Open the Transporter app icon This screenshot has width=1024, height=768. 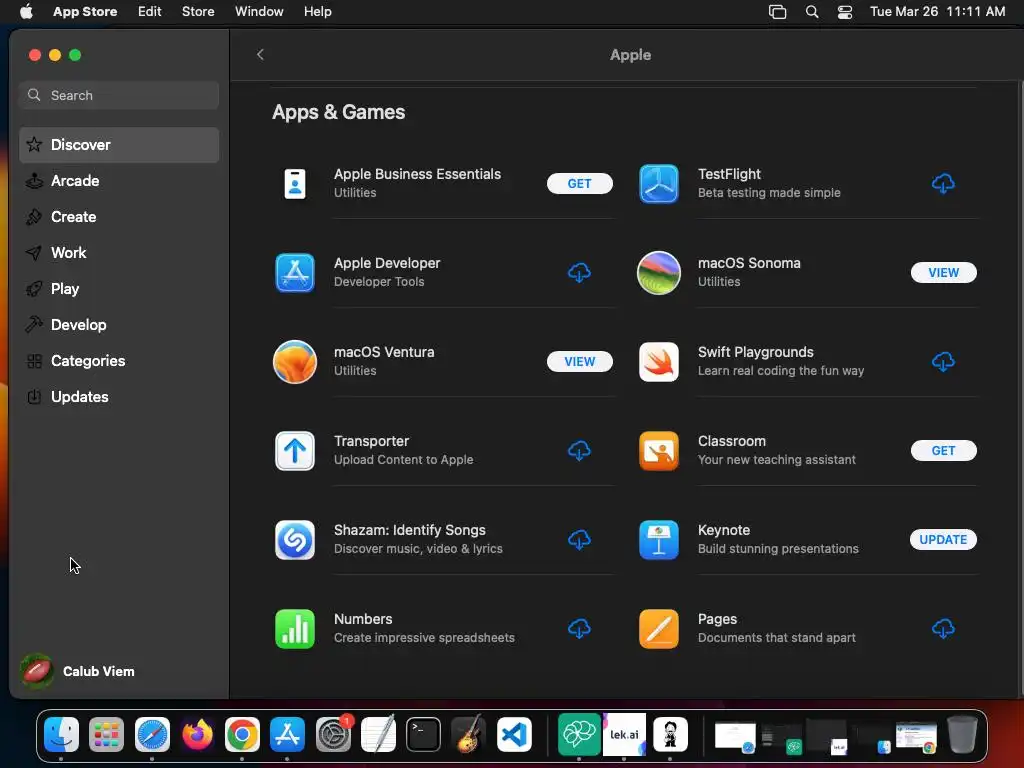pyautogui.click(x=295, y=451)
